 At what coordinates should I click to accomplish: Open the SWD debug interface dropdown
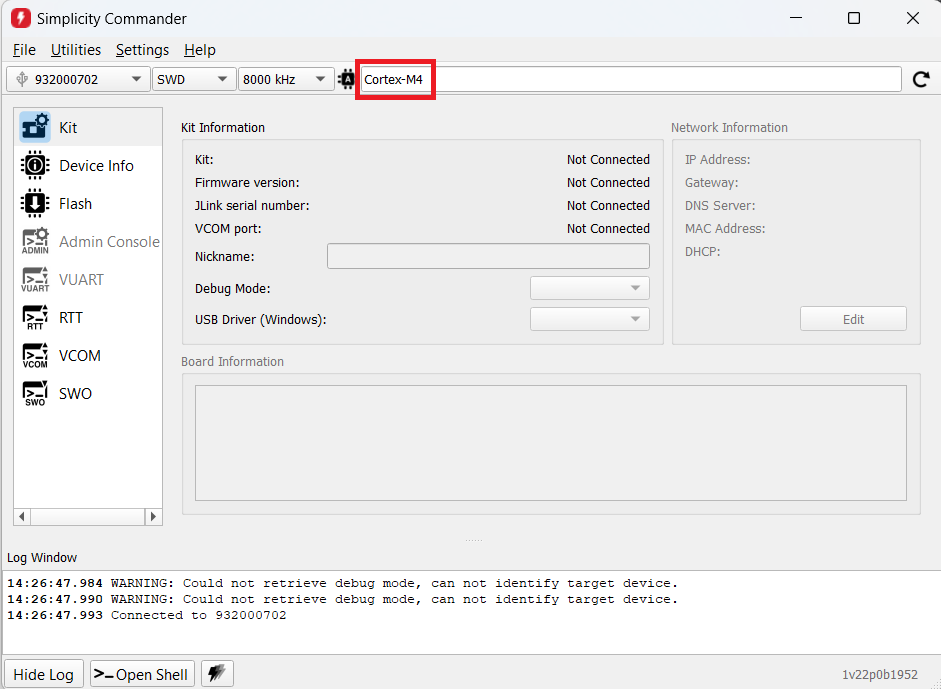pos(194,79)
